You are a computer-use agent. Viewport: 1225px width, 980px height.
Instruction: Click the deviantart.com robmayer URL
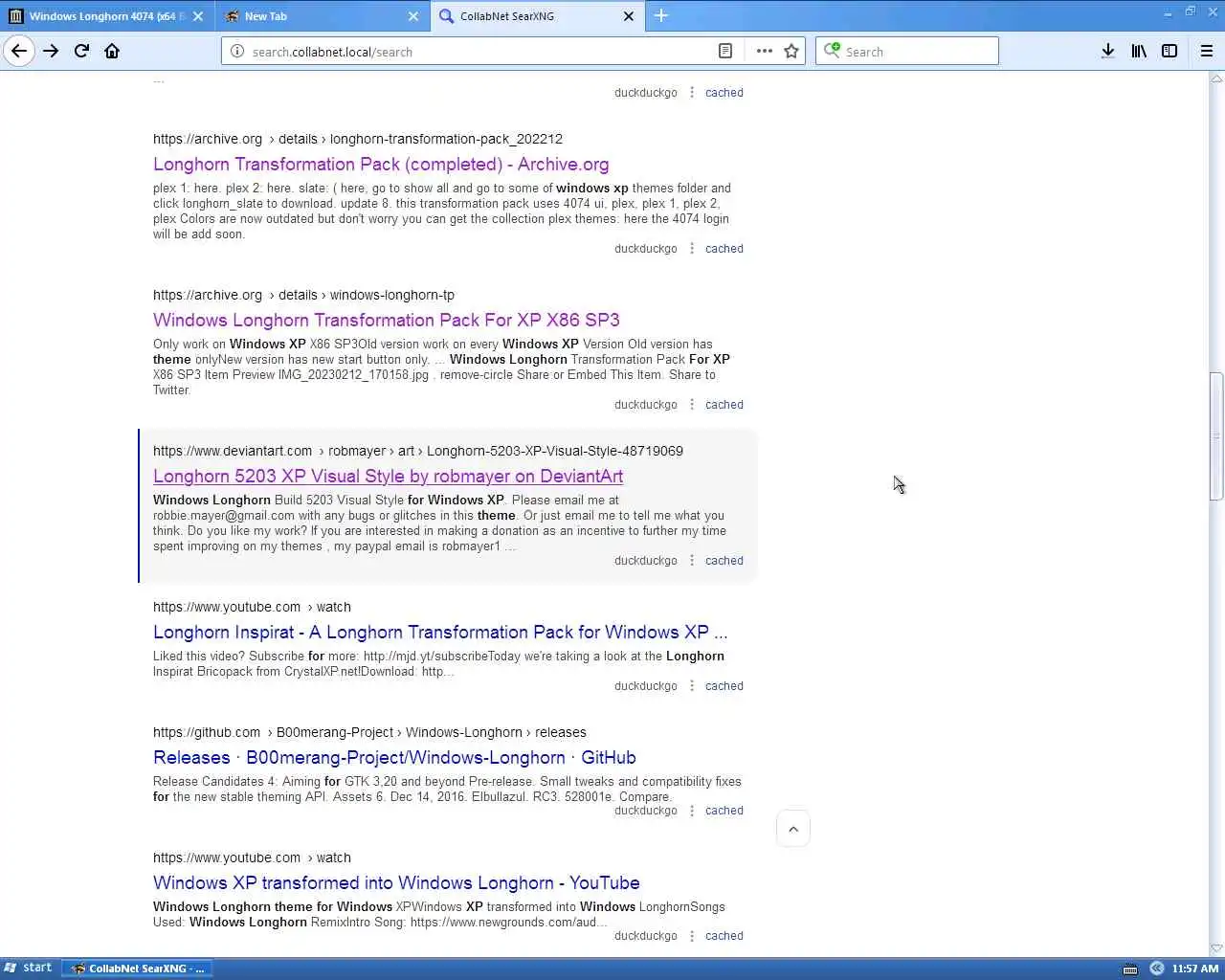pyautogui.click(x=418, y=451)
